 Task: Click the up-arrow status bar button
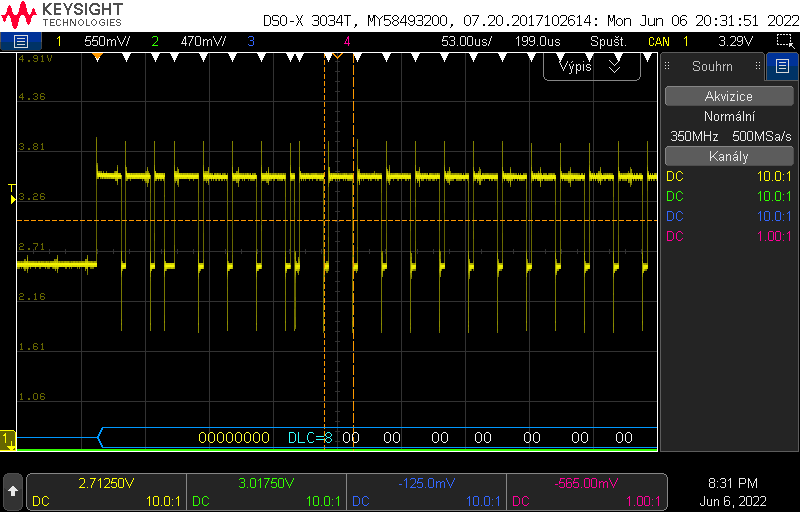13,491
